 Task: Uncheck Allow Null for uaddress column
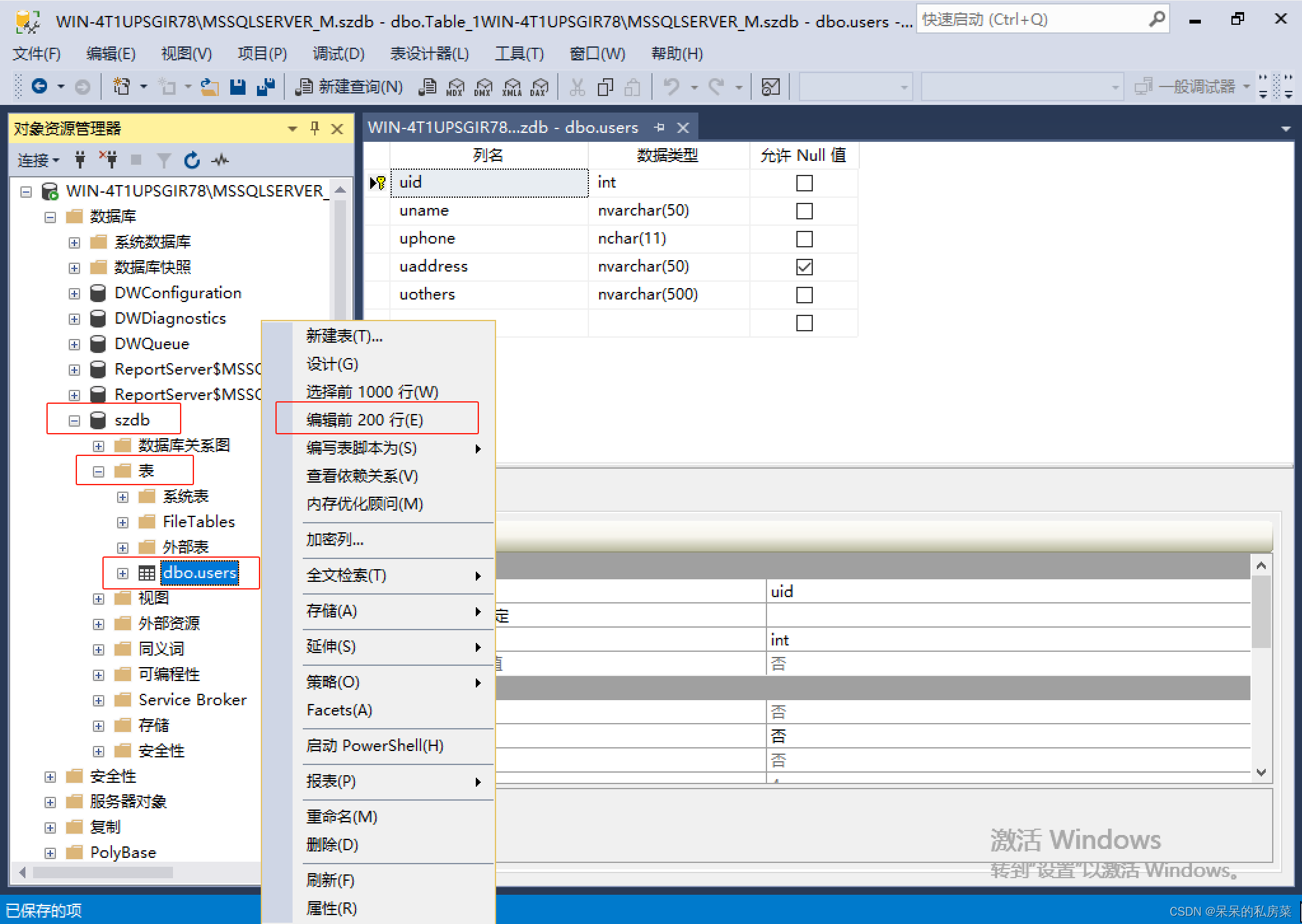coord(804,267)
